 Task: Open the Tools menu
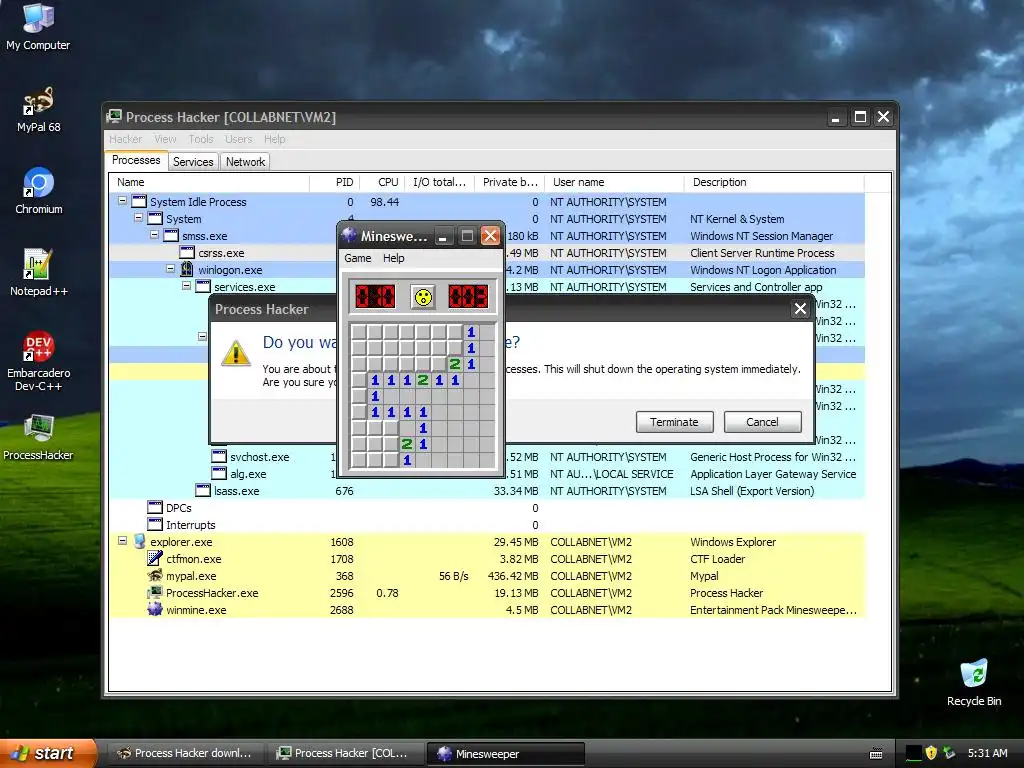(x=201, y=139)
